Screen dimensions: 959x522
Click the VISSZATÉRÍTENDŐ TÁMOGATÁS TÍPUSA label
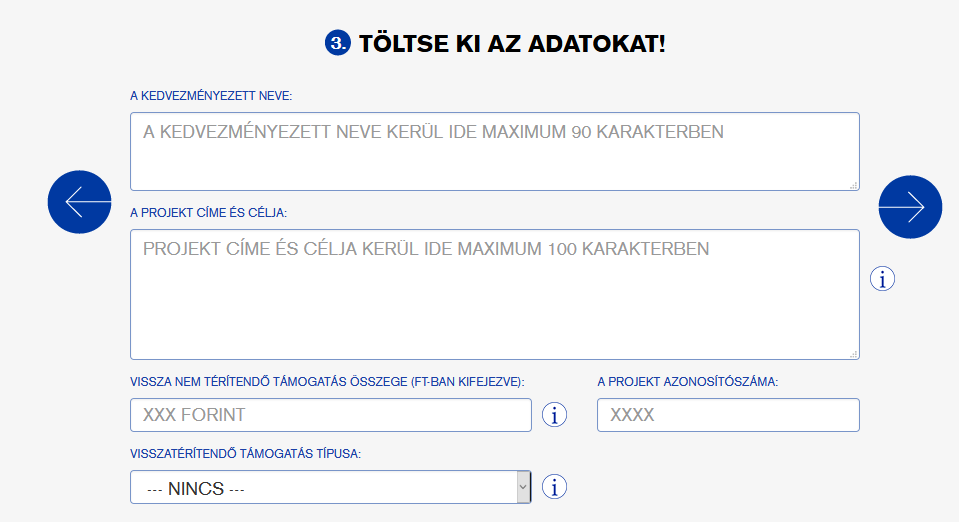coord(245,454)
